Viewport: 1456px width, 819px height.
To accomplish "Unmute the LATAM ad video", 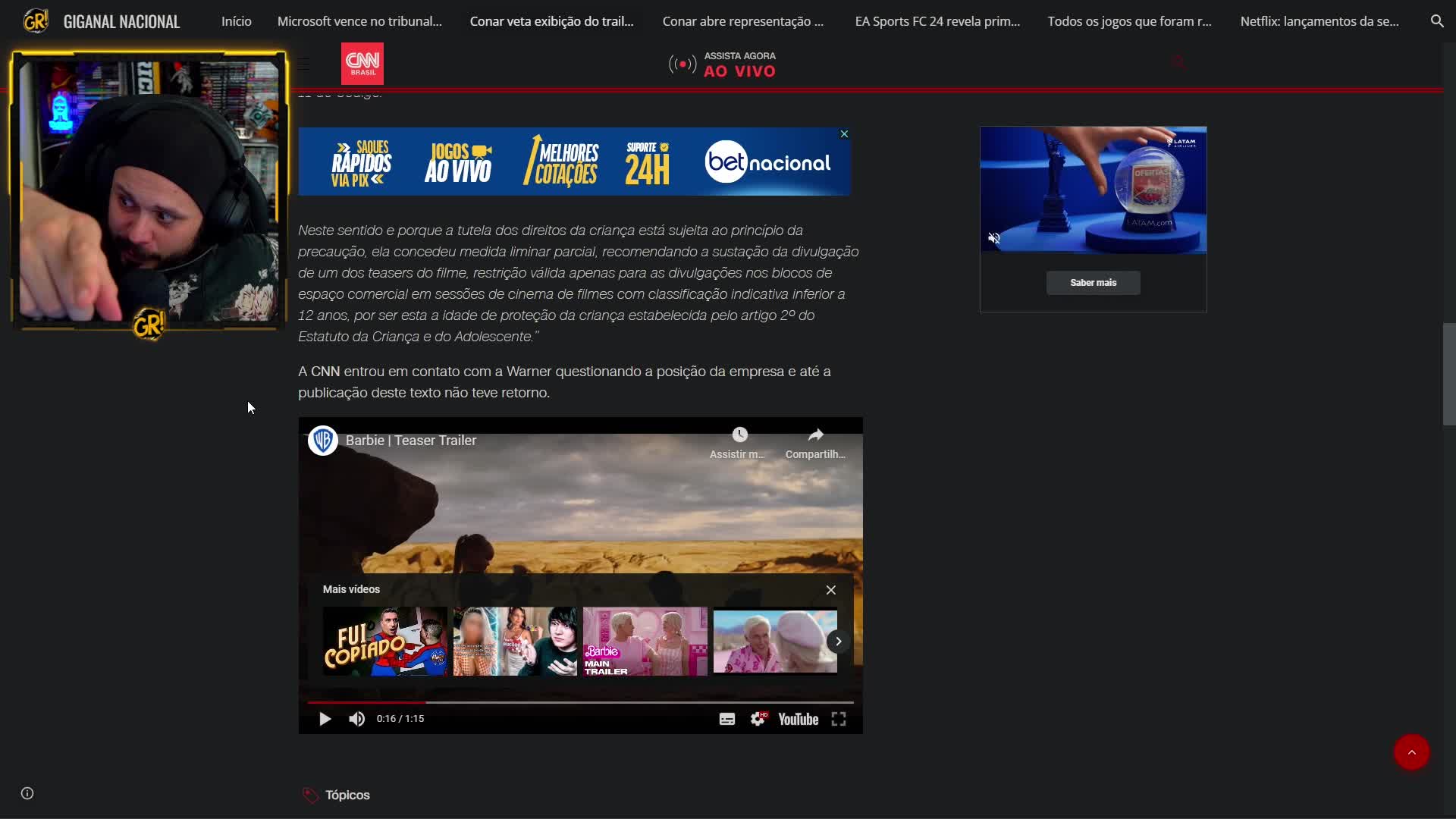I will pos(994,239).
